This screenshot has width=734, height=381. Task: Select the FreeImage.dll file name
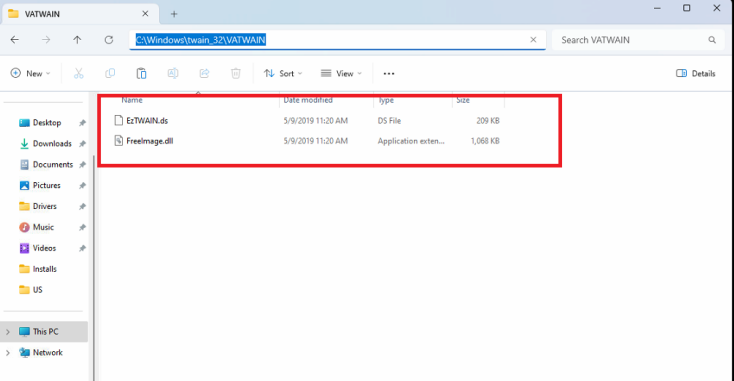pyautogui.click(x=150, y=141)
